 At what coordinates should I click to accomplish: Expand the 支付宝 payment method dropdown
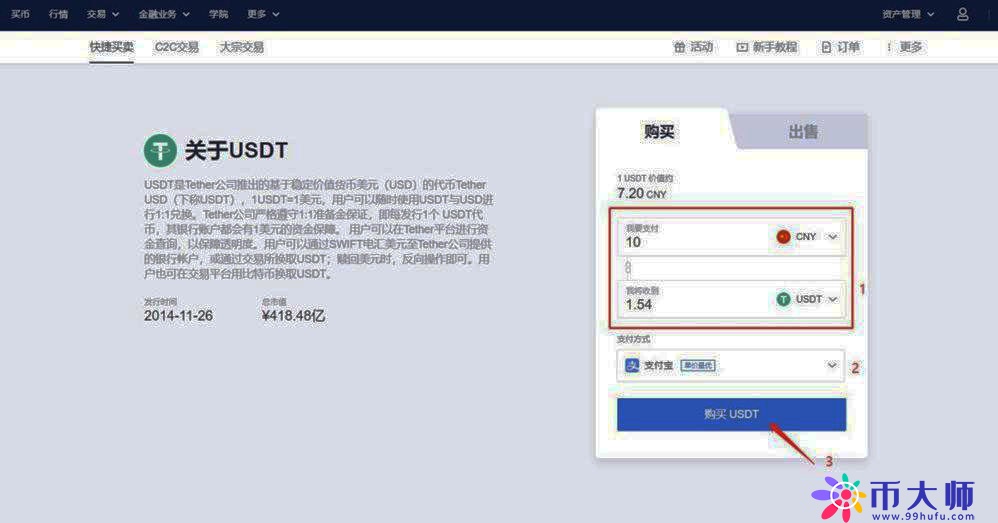pyautogui.click(x=832, y=365)
